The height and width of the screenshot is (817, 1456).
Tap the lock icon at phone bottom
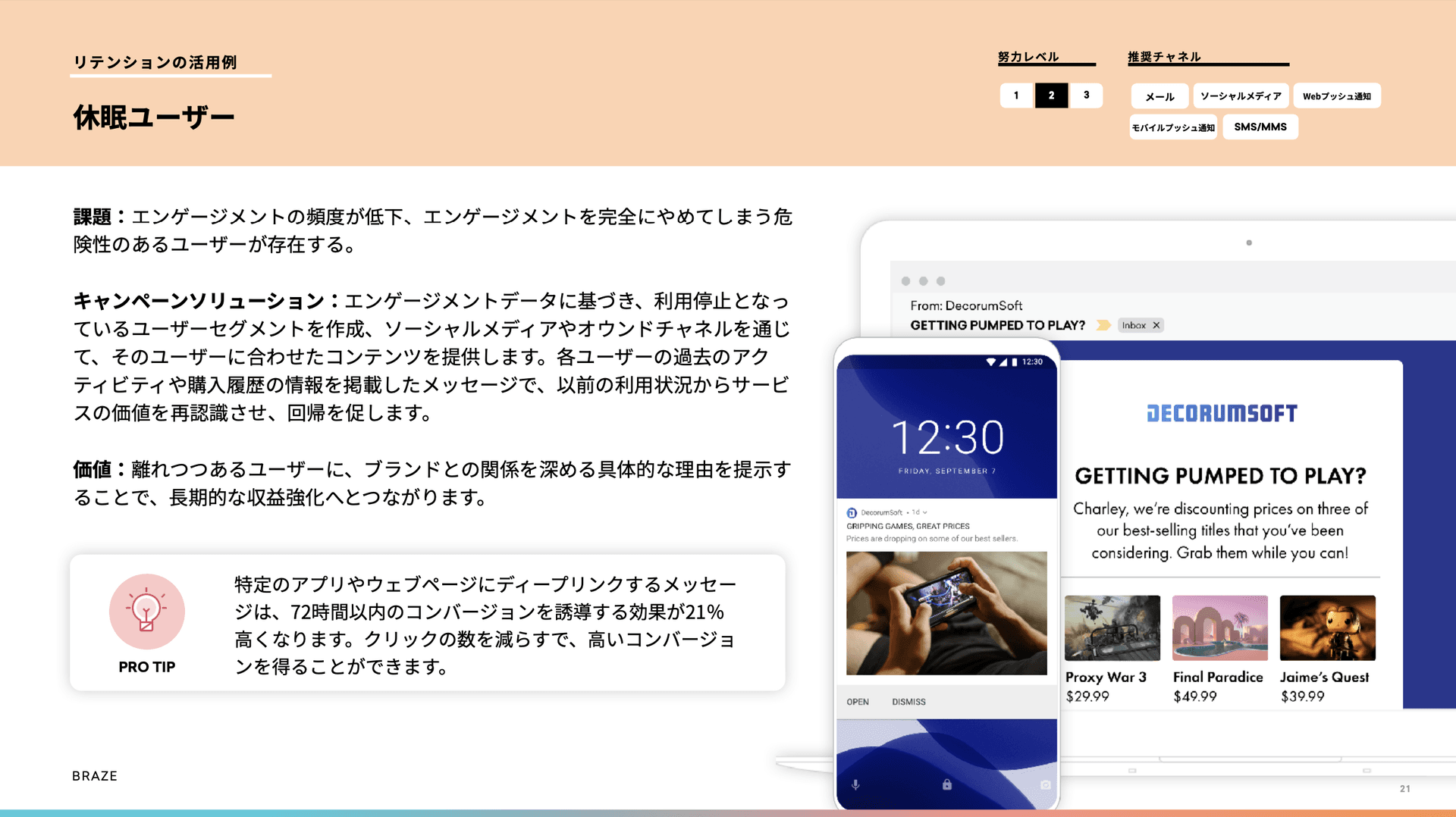(946, 784)
